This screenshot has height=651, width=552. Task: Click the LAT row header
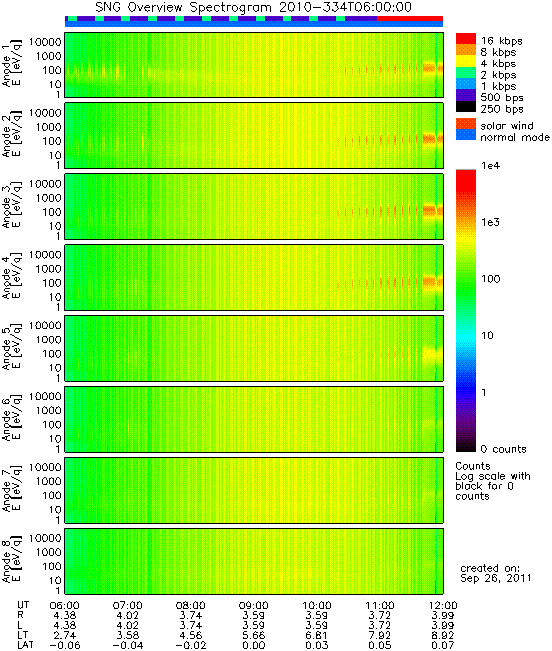pyautogui.click(x=25, y=645)
